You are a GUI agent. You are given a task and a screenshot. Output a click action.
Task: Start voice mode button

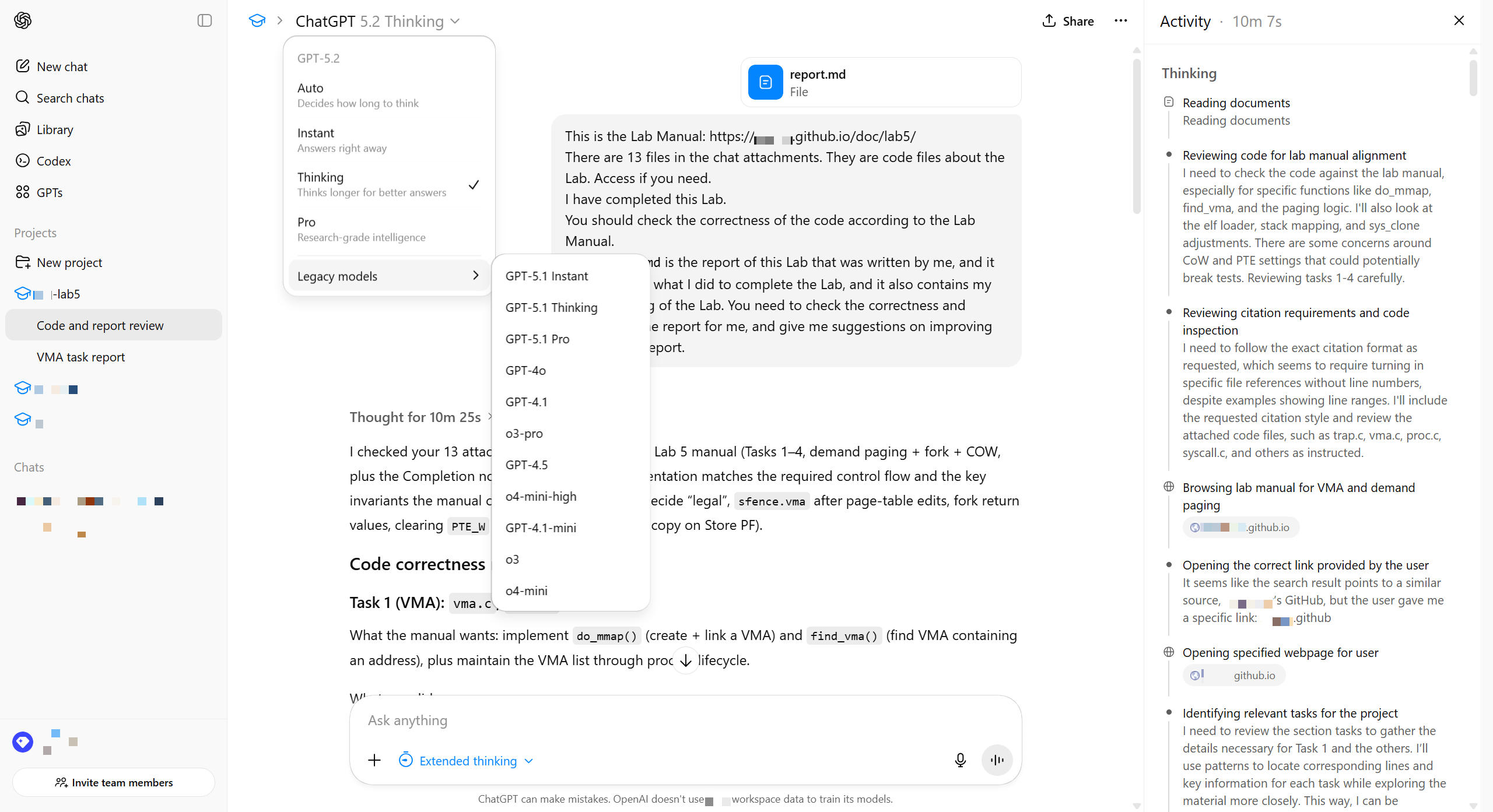tap(997, 760)
